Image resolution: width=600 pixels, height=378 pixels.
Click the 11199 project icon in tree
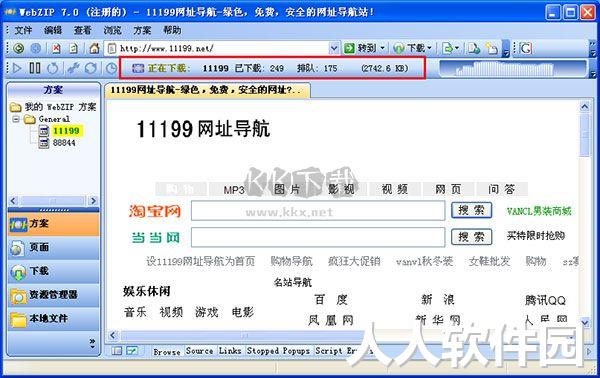pos(44,131)
